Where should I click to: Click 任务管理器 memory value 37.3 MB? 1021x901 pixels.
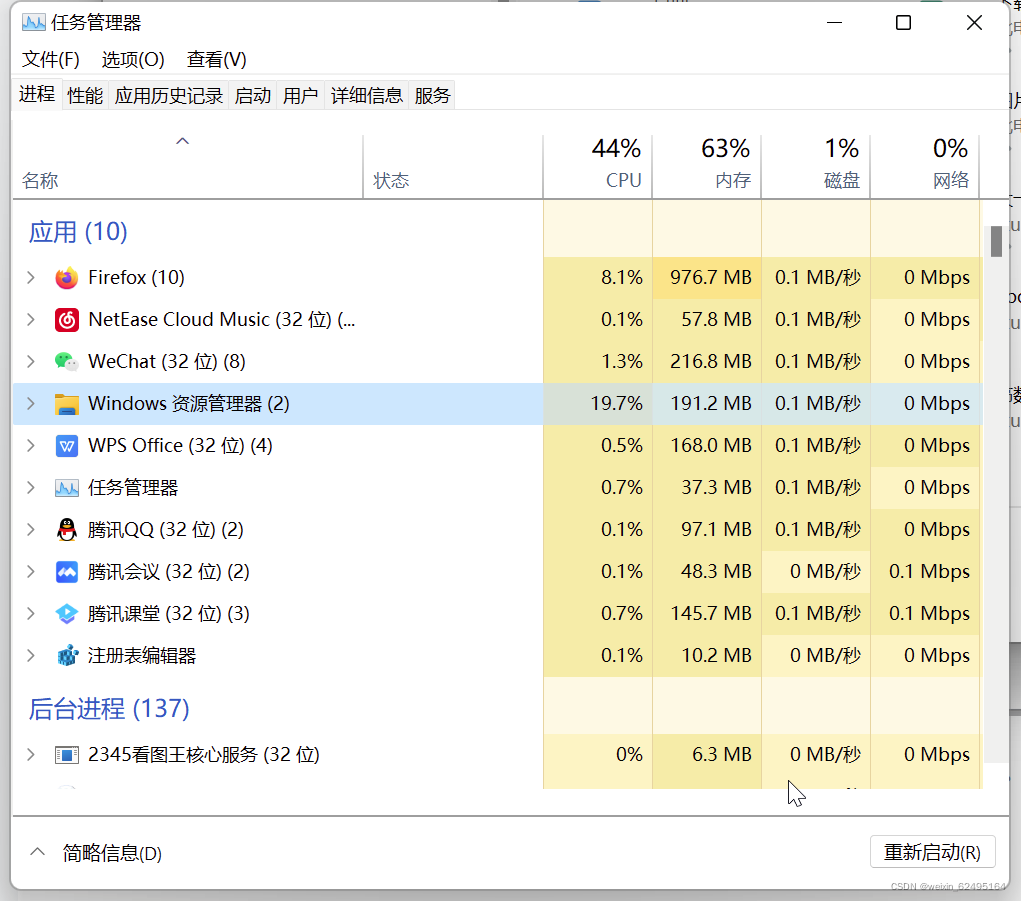tap(716, 488)
